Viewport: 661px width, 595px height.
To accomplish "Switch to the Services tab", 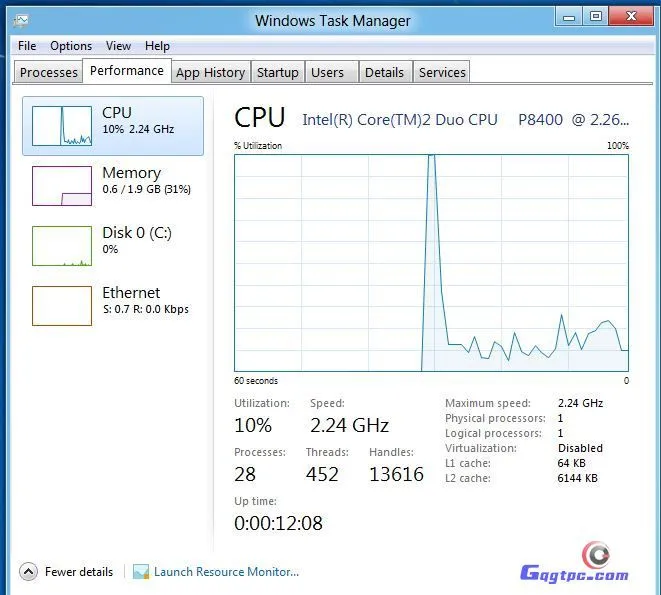I will [x=442, y=72].
